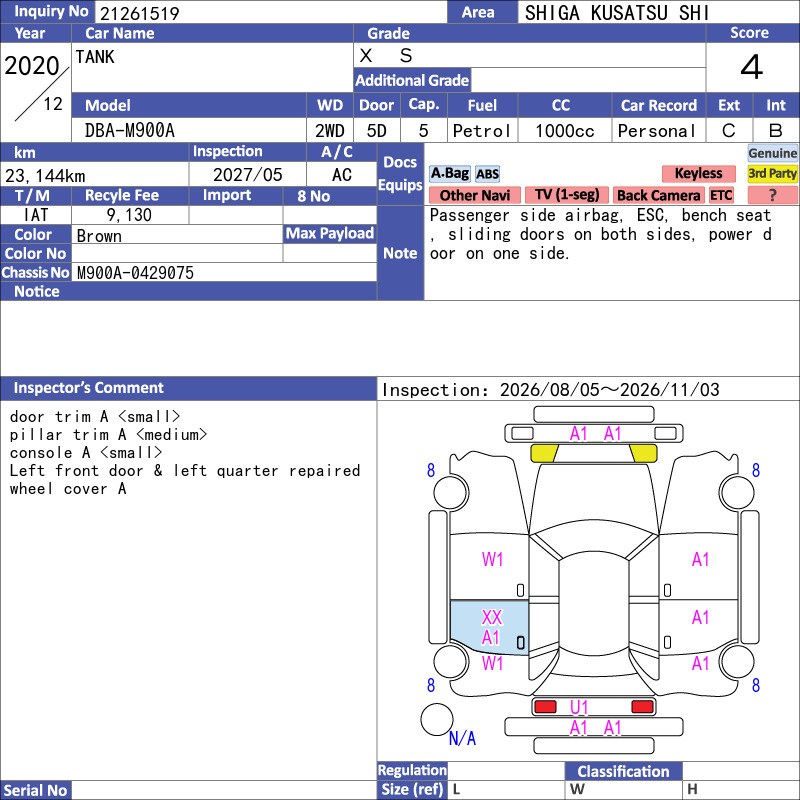Viewport: 800px width, 800px height.
Task: Click the blue shaded left front door panel
Action: [489, 627]
